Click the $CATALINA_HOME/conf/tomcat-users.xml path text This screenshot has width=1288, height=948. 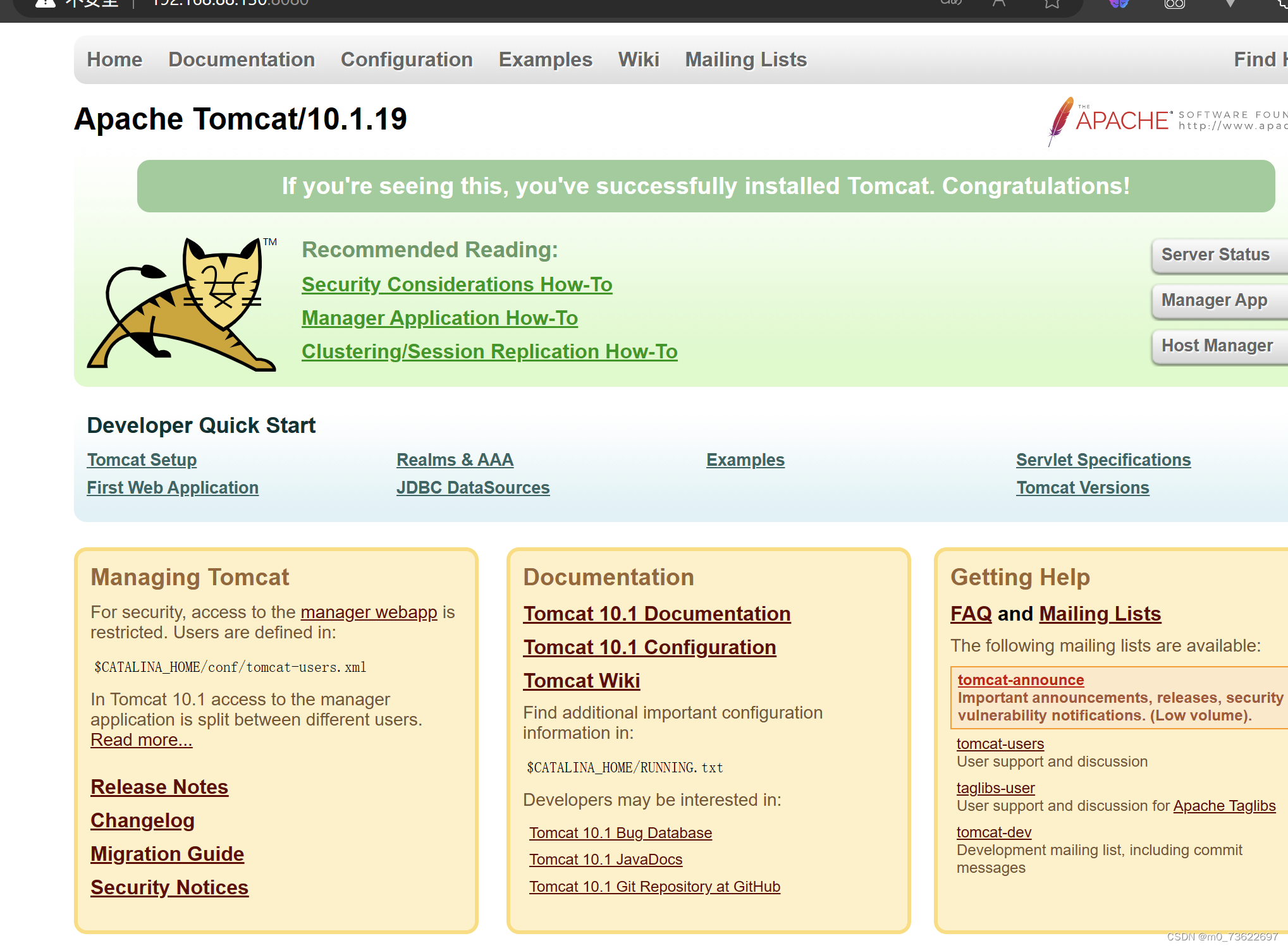point(230,667)
